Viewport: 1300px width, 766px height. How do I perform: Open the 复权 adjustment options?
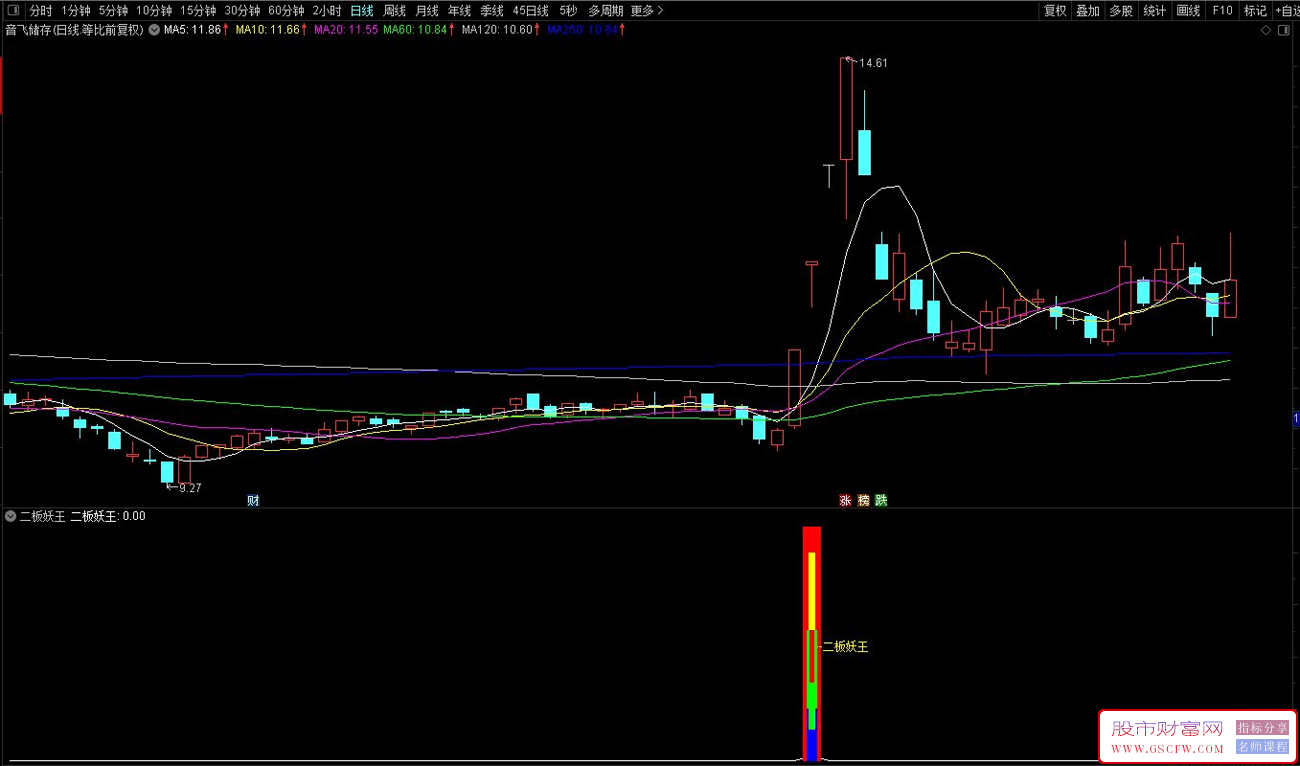point(1055,10)
